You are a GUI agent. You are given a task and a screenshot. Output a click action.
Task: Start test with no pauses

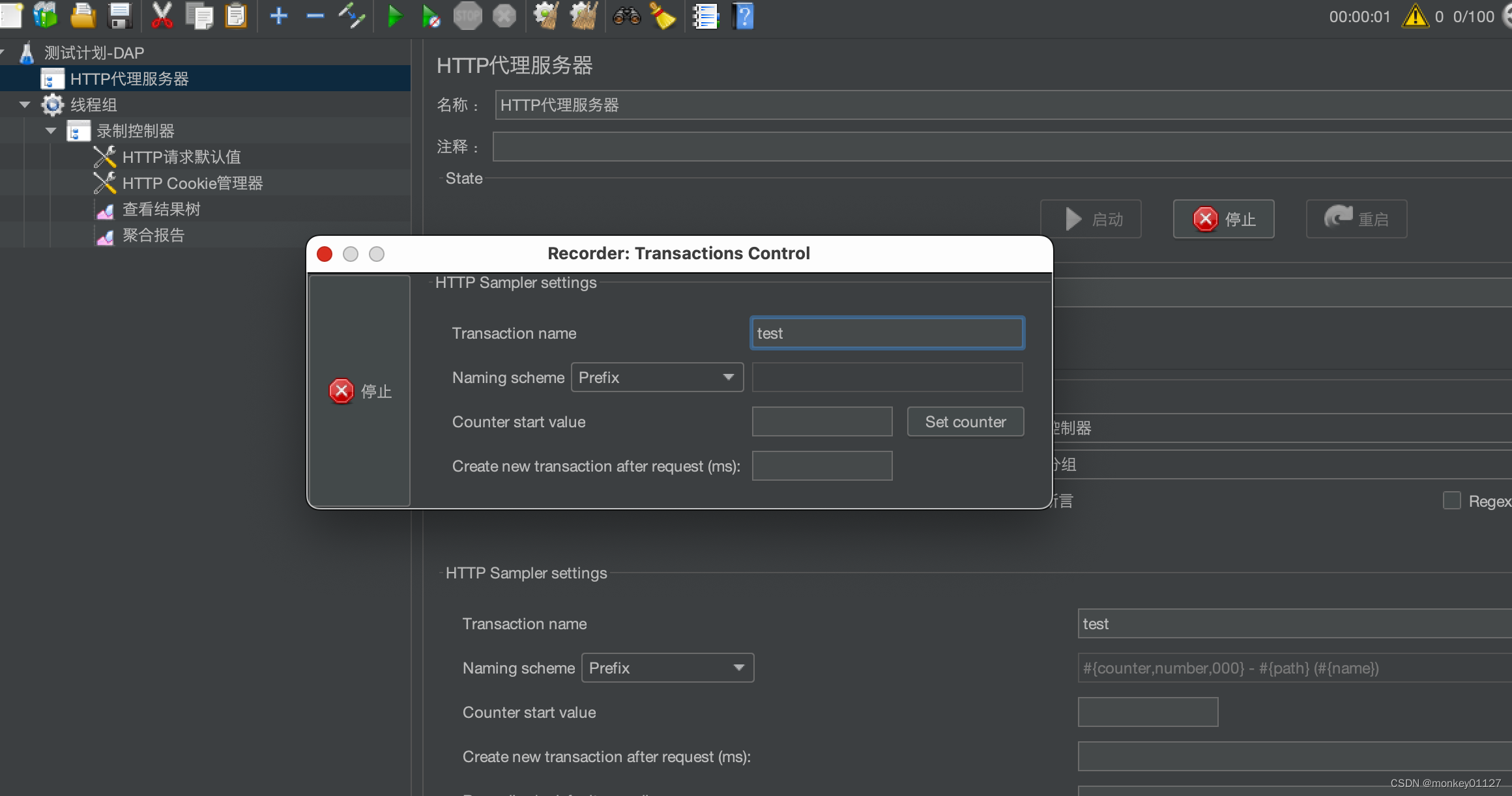pos(431,16)
